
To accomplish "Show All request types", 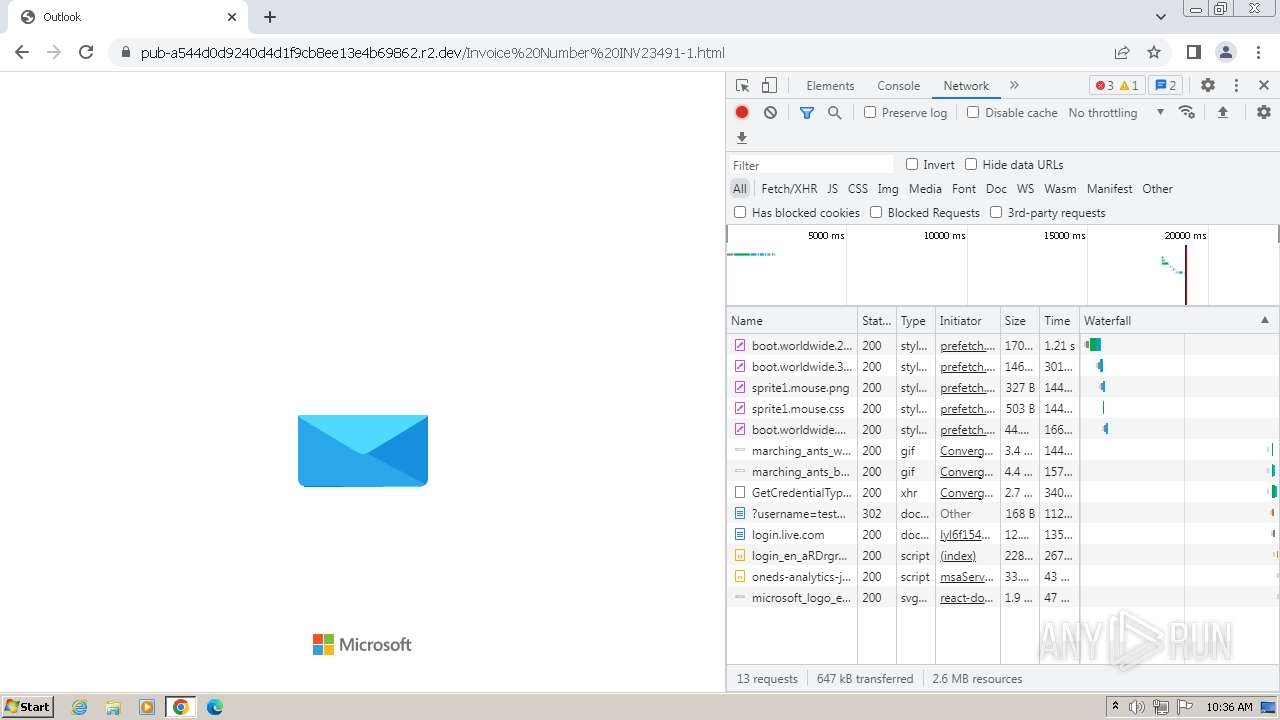I will click(739, 188).
